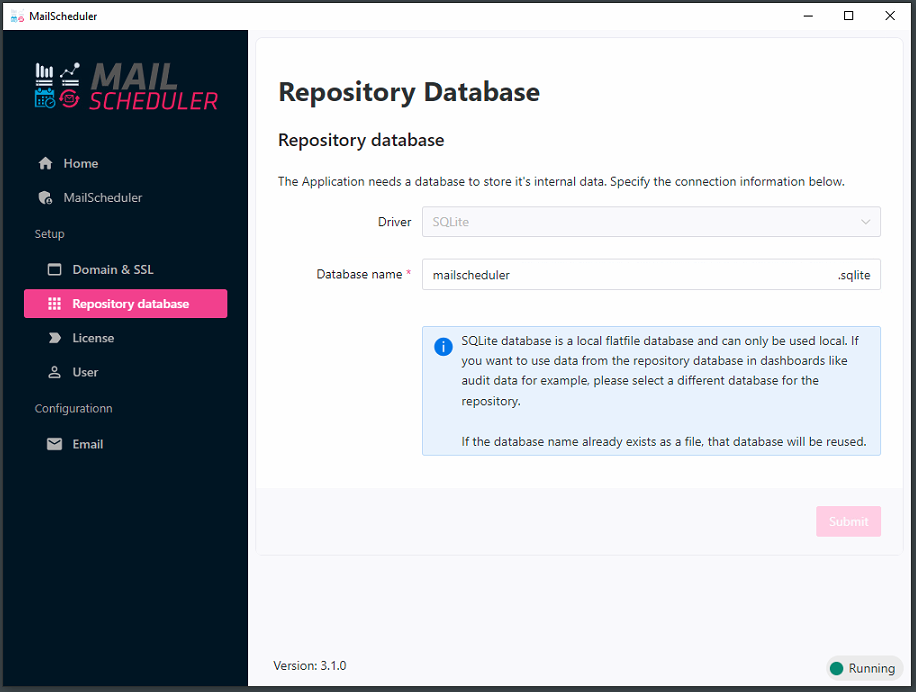
Task: Open the License setup page
Action: [126, 338]
